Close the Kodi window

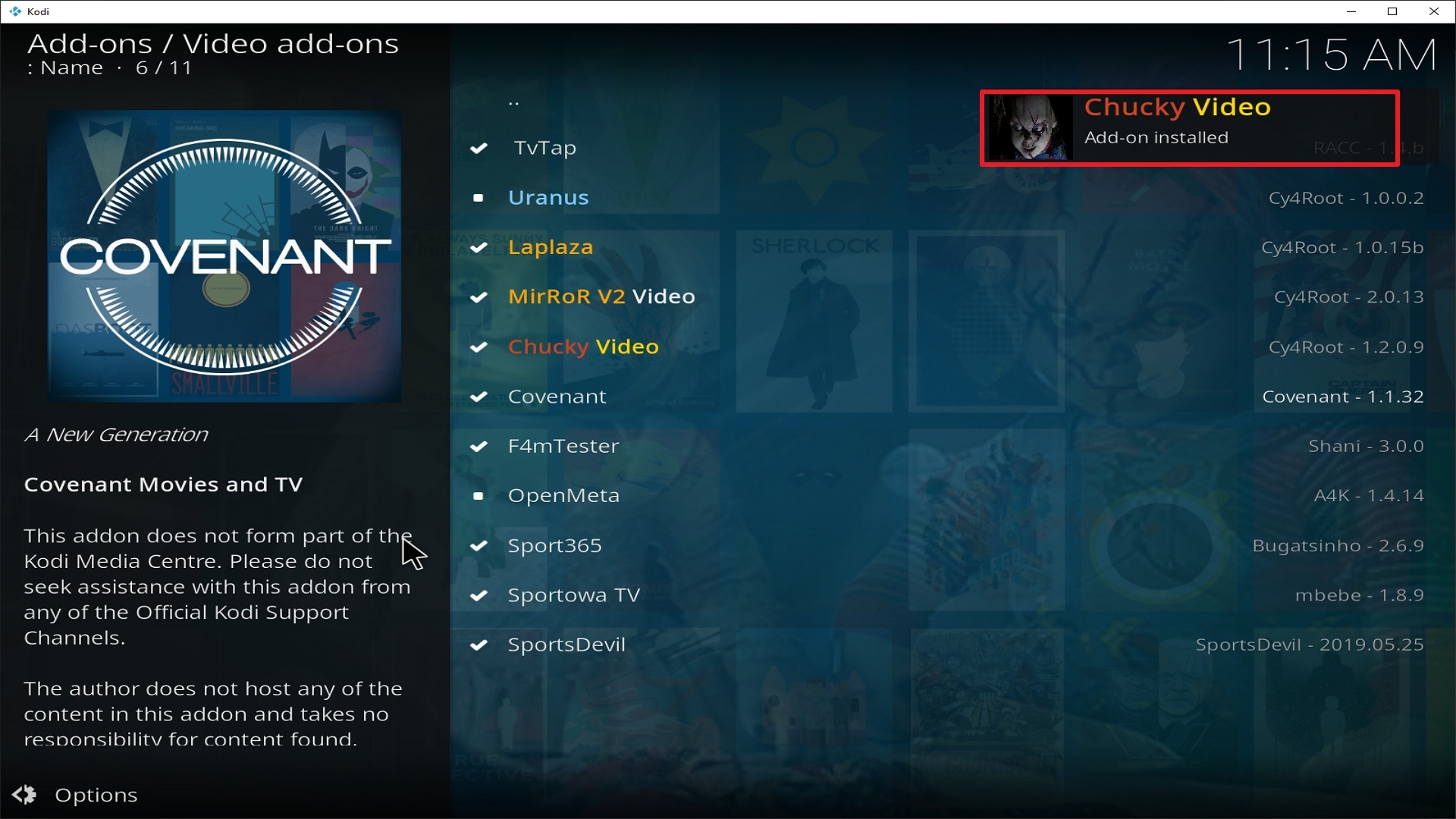[x=1434, y=11]
